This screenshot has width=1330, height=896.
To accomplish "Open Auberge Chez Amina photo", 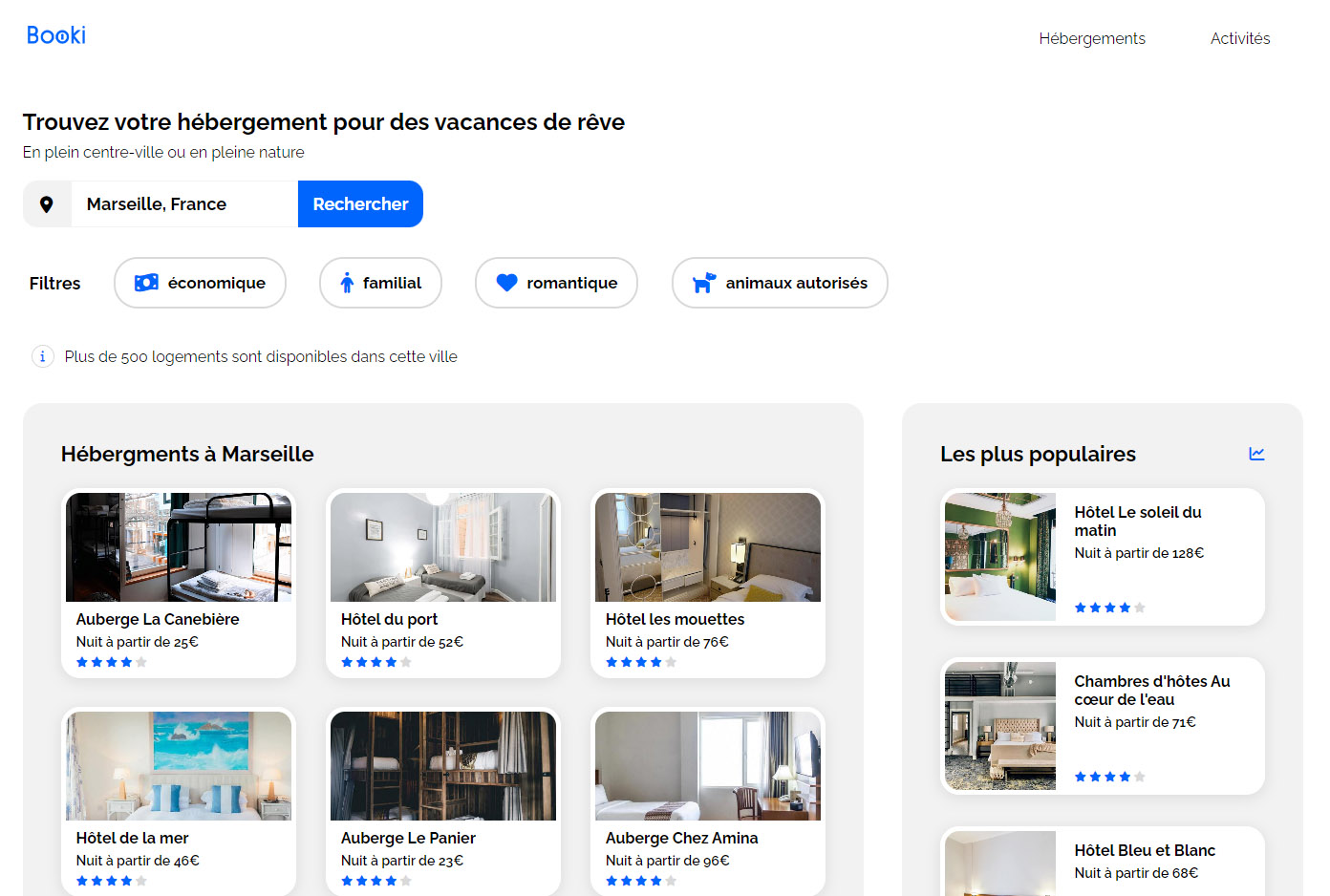I will pyautogui.click(x=708, y=766).
